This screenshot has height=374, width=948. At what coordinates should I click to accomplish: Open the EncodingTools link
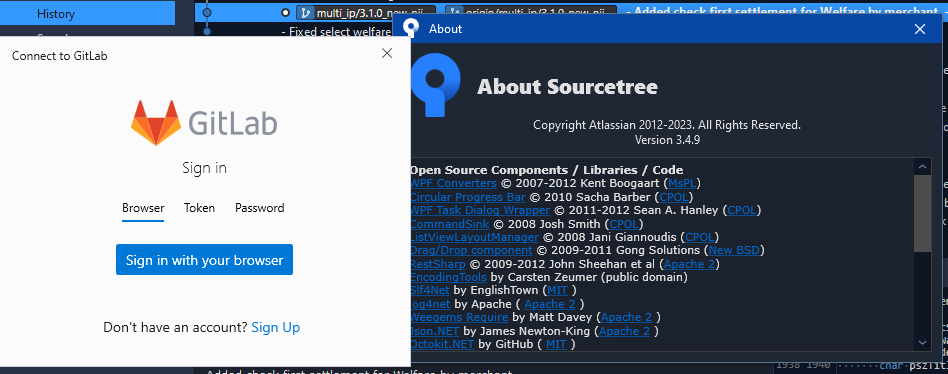click(448, 277)
